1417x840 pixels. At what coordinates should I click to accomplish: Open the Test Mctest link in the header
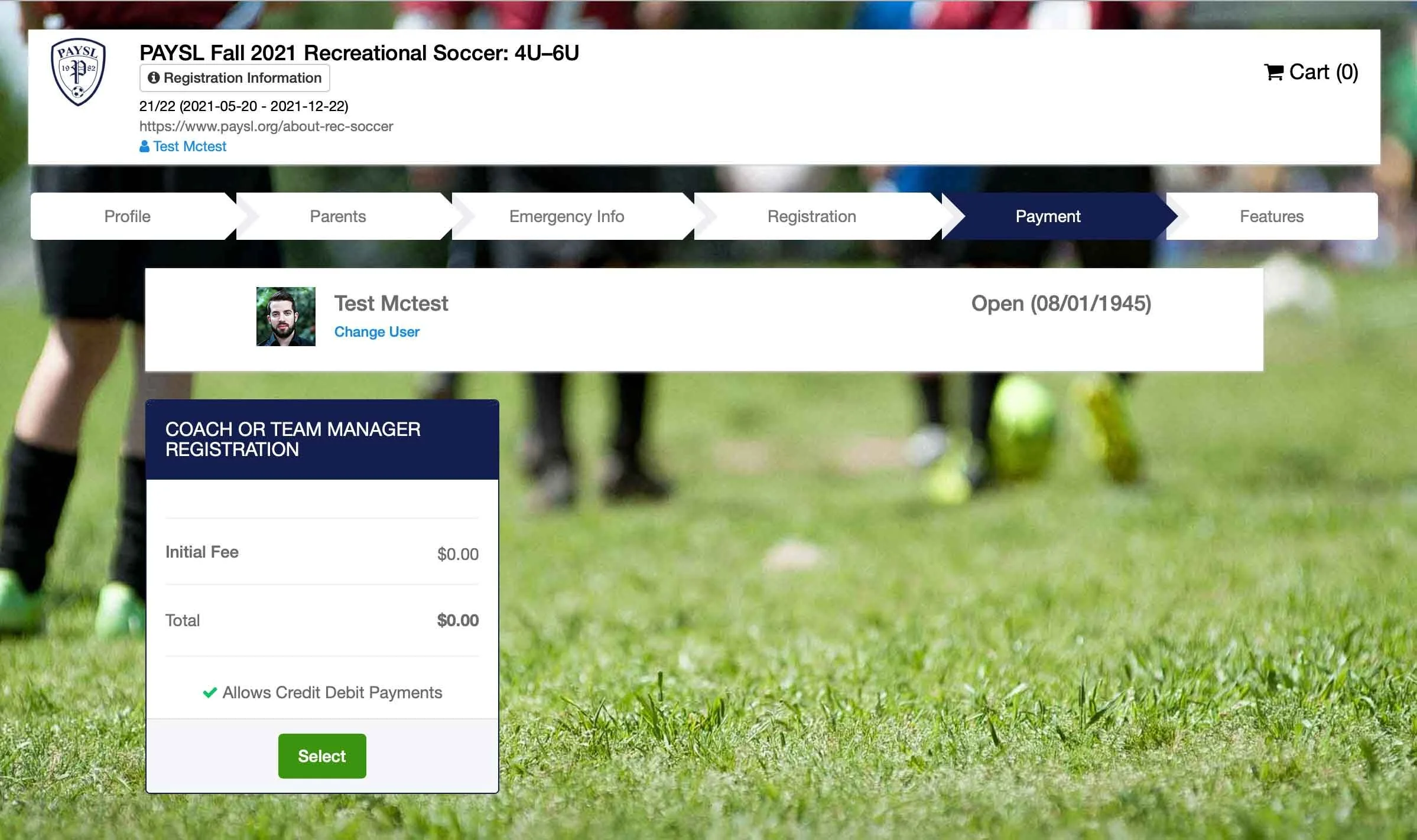coord(190,146)
